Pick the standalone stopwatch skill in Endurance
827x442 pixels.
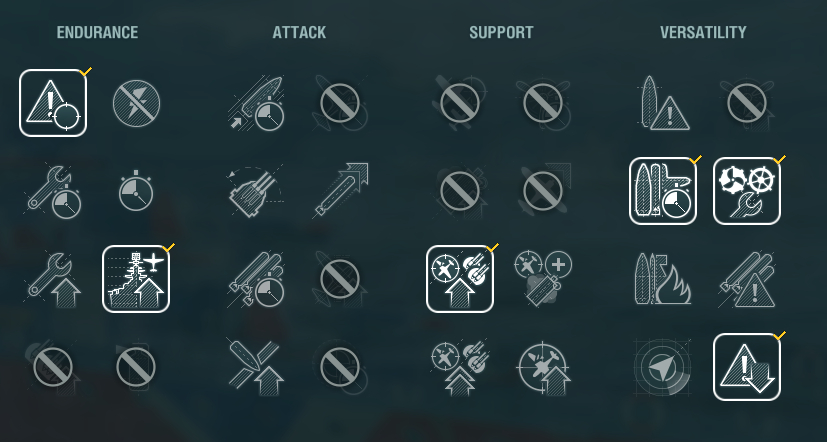click(136, 191)
